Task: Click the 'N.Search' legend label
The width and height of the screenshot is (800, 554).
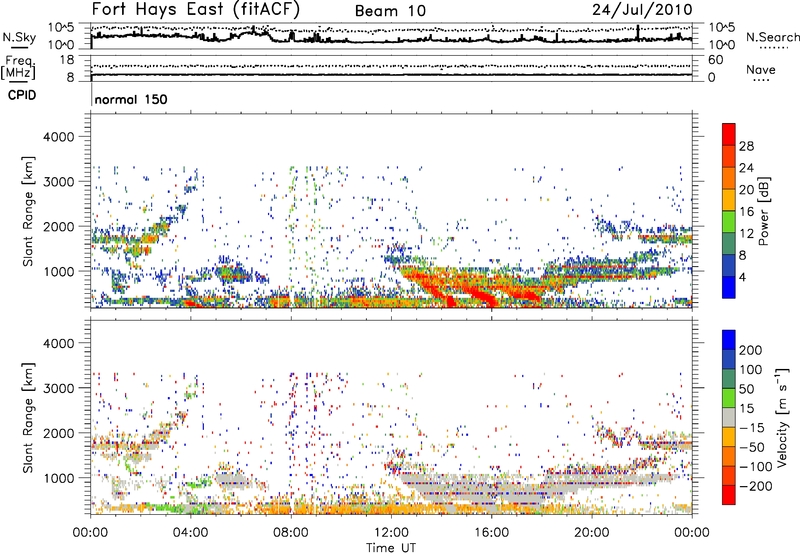Action: tap(772, 37)
